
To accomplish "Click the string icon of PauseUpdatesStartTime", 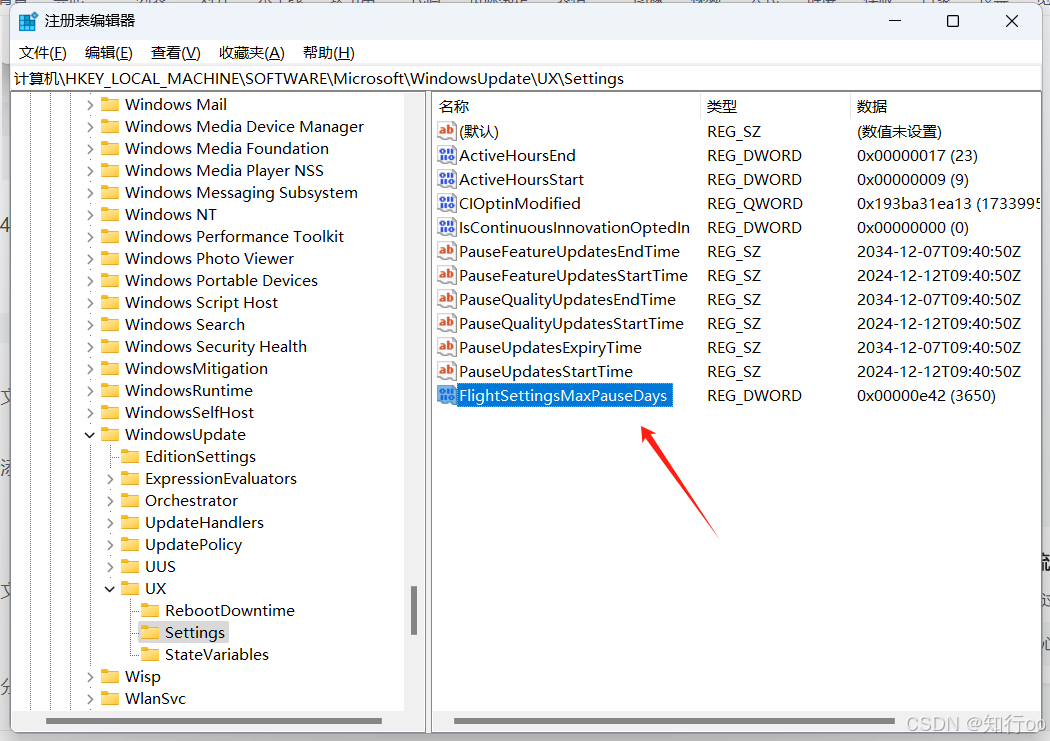I will tap(447, 372).
